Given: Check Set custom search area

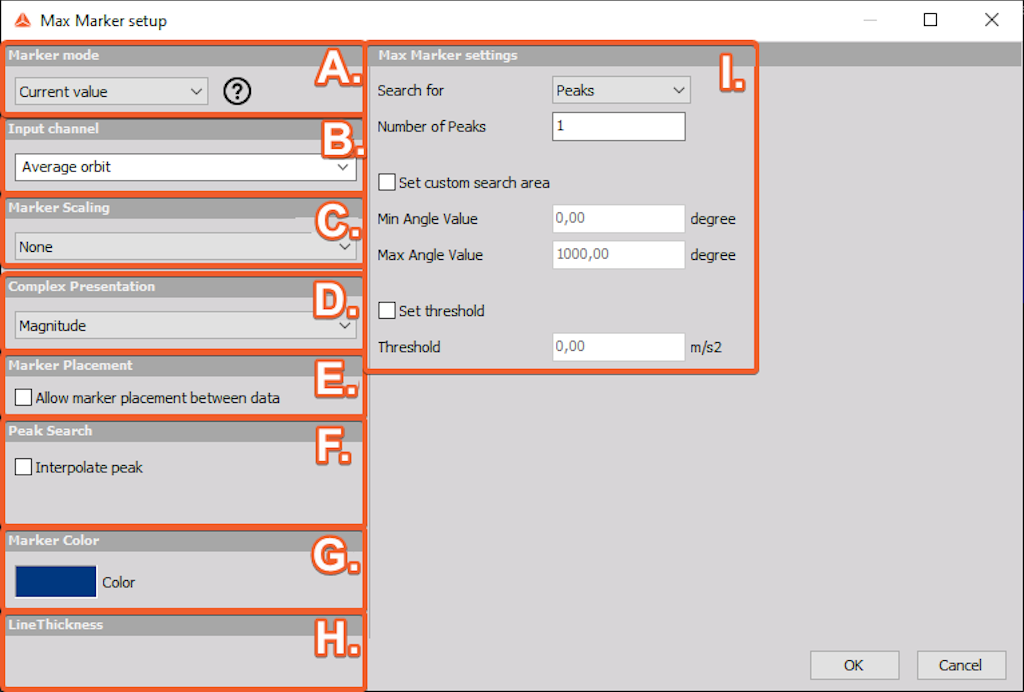Looking at the screenshot, I should tap(387, 182).
